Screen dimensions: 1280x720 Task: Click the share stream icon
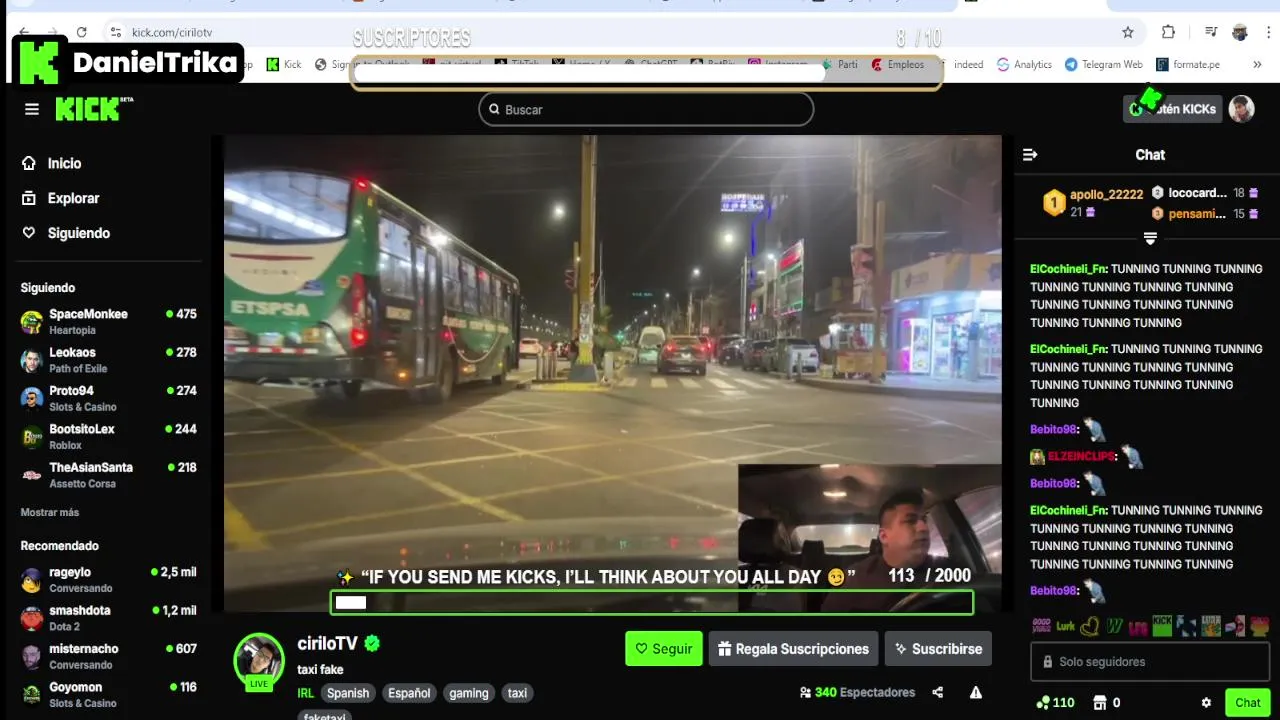937,692
